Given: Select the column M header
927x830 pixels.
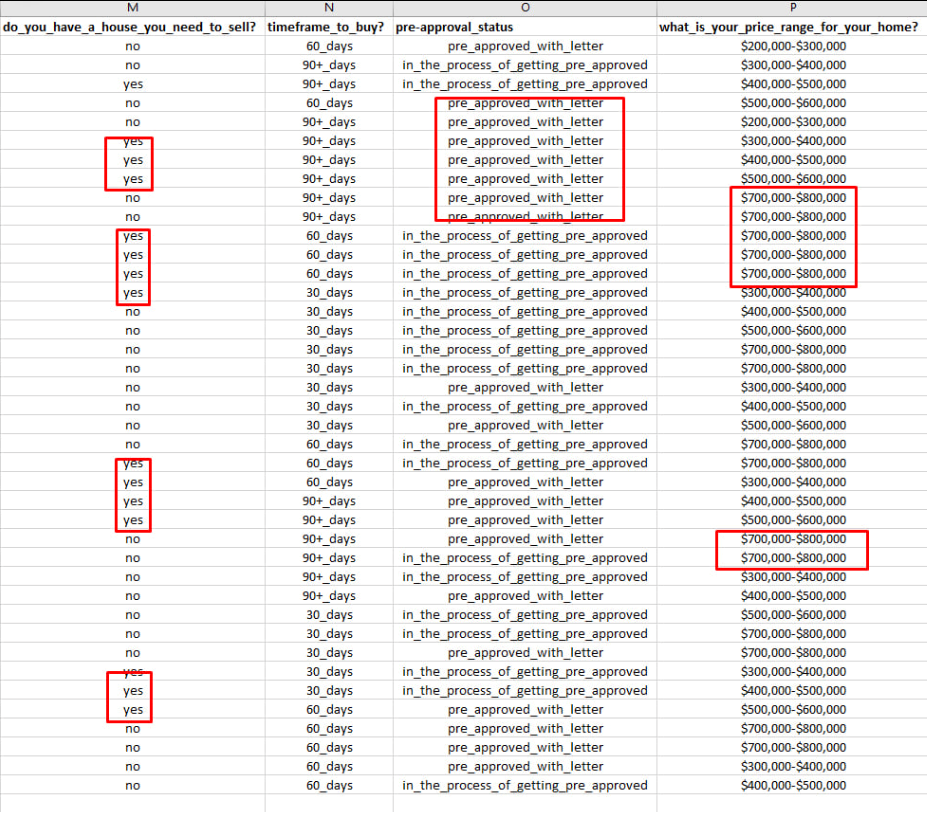Looking at the screenshot, I should 132,8.
